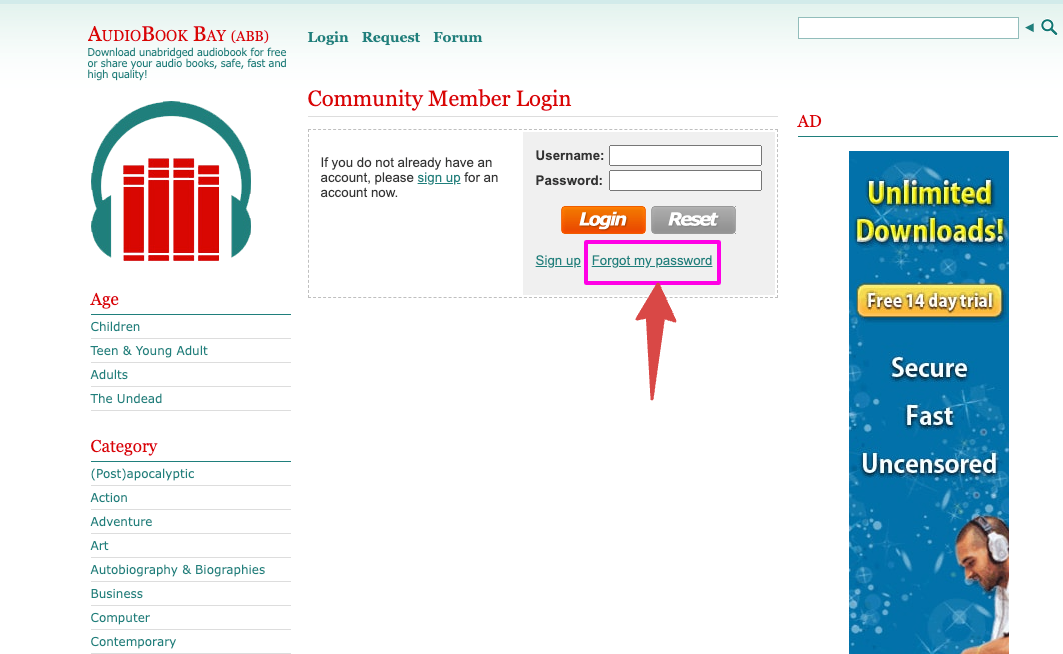Viewport: 1063px width, 654px height.
Task: Open the Action category
Action: [x=109, y=497]
